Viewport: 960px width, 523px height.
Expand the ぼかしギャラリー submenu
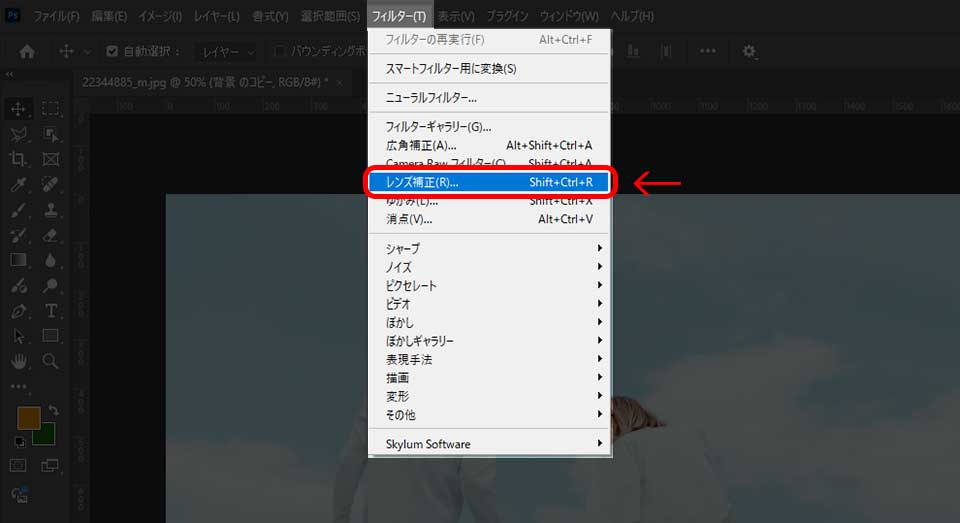coord(489,341)
